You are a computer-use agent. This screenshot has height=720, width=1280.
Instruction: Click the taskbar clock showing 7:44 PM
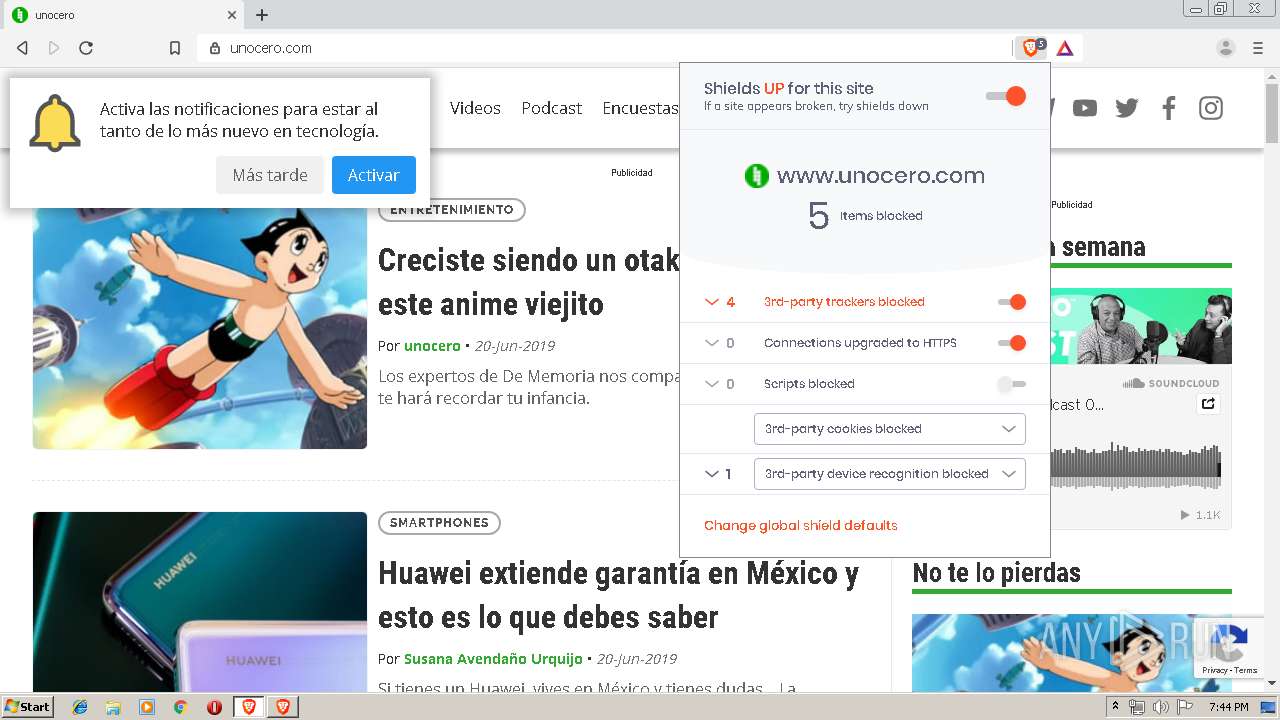[1228, 707]
